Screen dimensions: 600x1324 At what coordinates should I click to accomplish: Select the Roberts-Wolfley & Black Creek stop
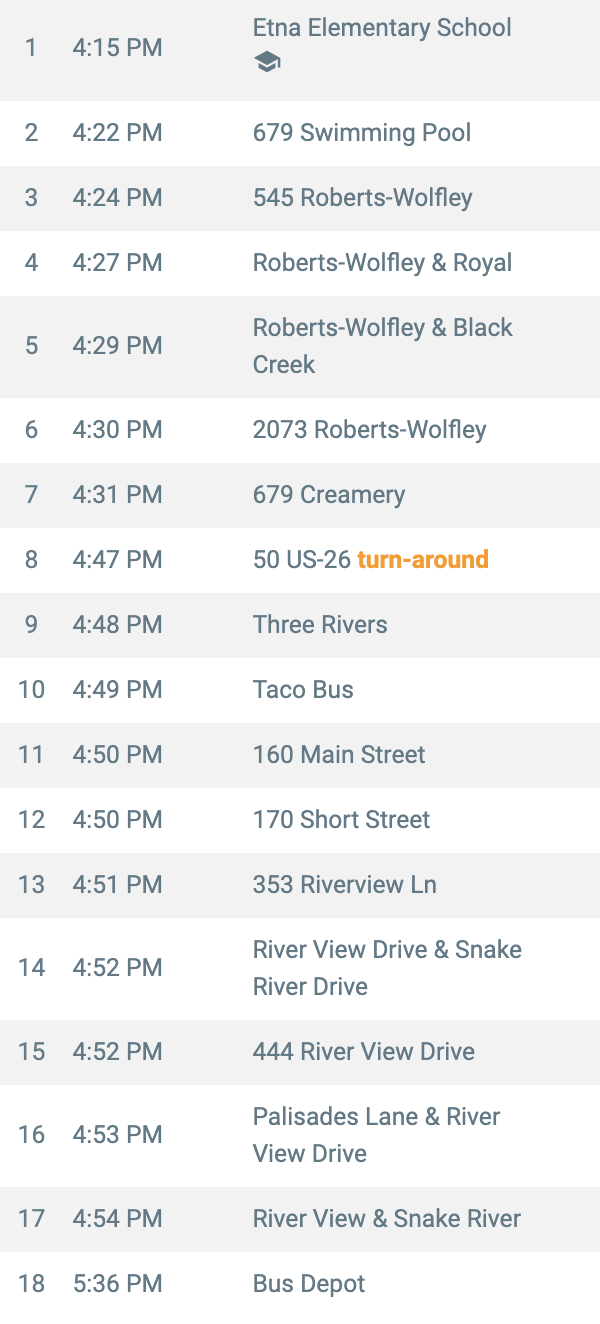click(300, 346)
